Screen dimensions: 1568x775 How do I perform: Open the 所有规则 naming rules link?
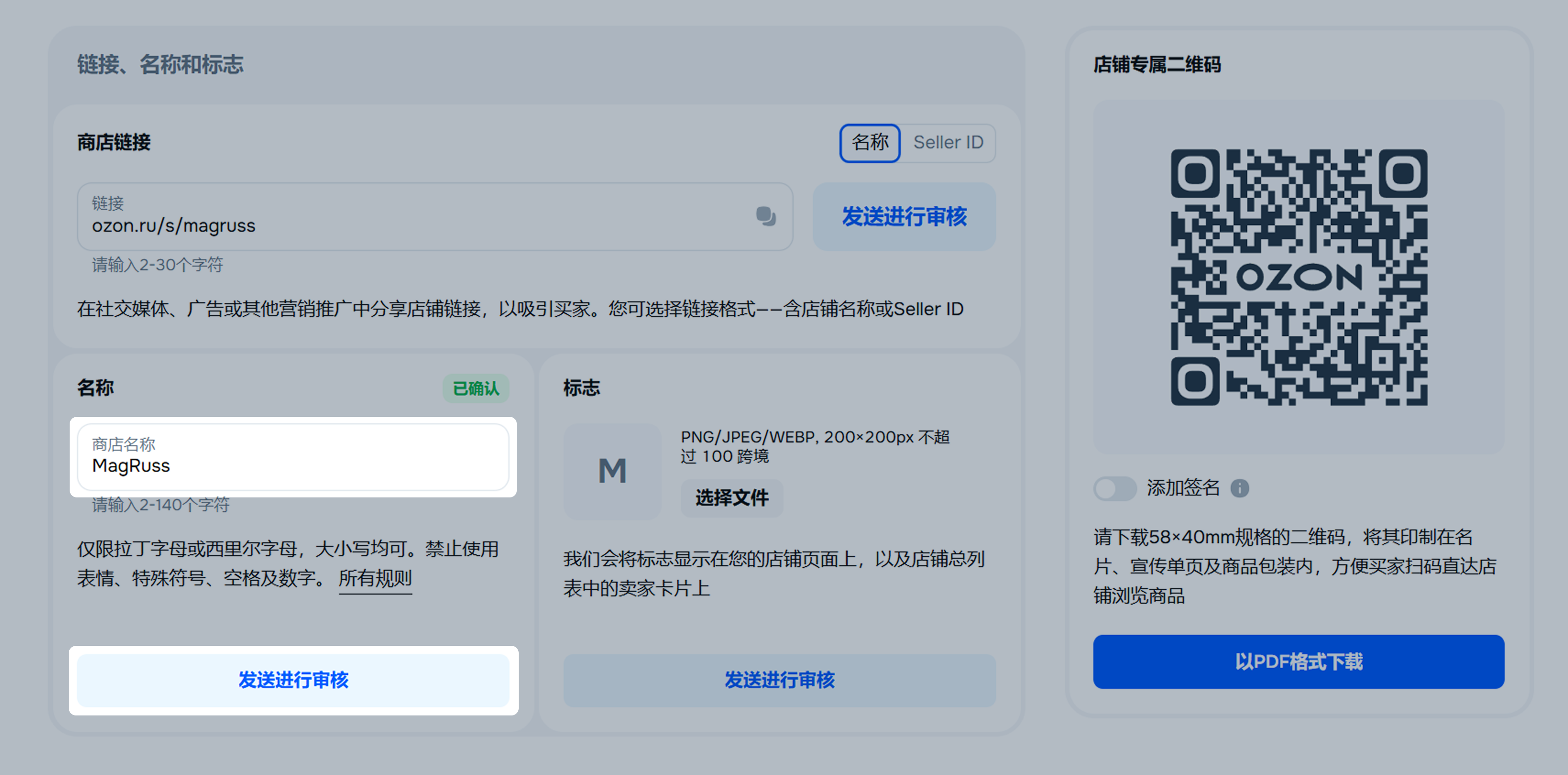click(375, 578)
